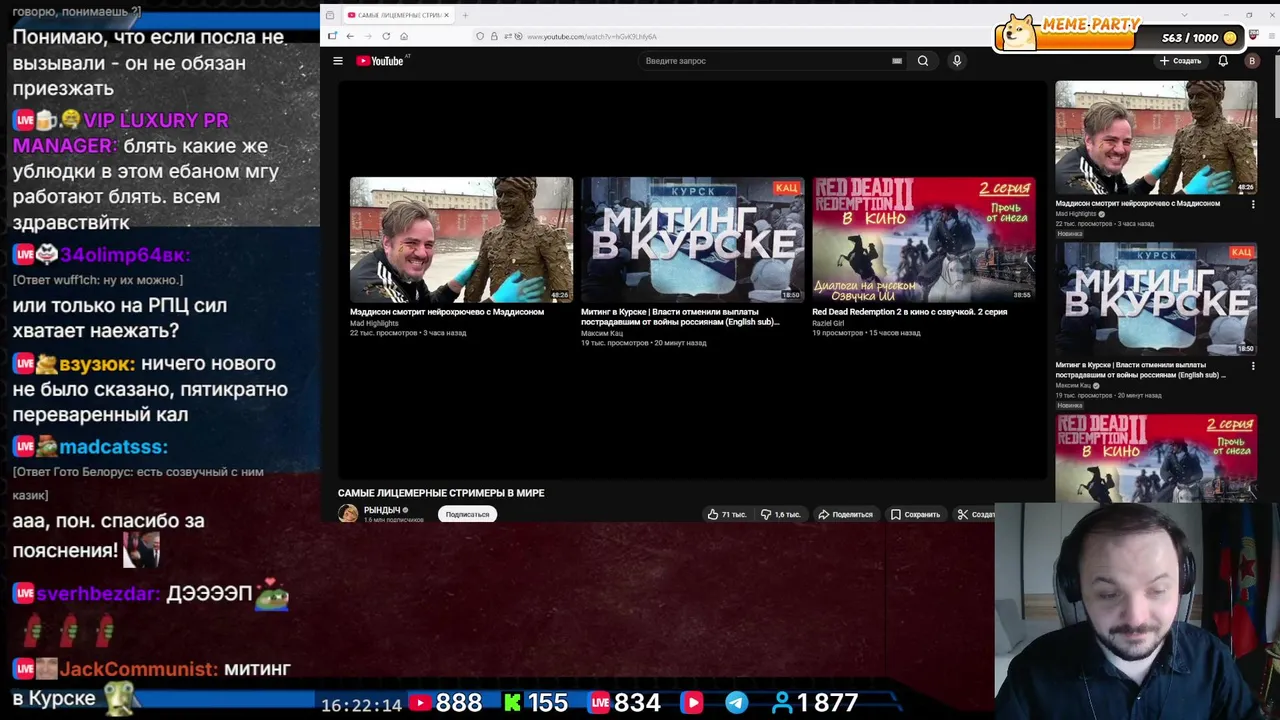Open the account avatar menu

pos(1252,61)
